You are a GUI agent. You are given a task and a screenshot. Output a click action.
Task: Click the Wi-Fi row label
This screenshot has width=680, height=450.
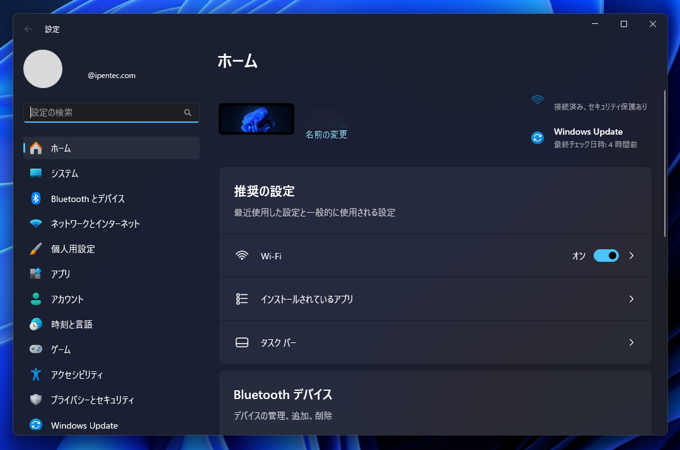[x=271, y=256]
